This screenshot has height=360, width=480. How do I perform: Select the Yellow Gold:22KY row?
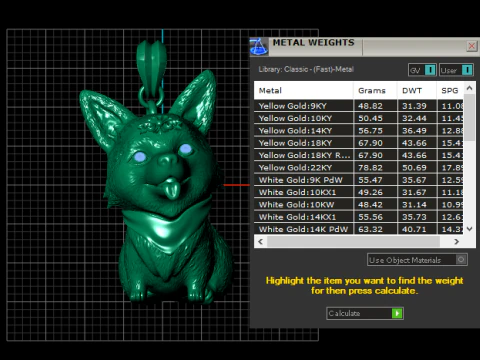click(x=358, y=168)
